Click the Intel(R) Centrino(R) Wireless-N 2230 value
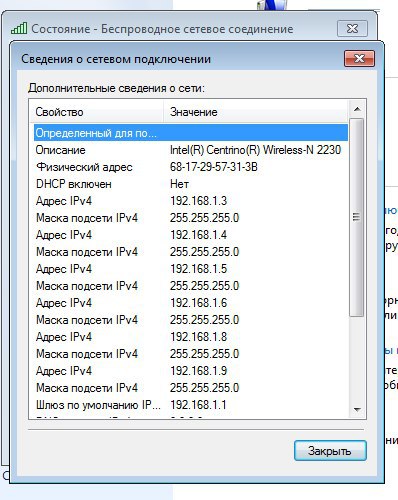 point(255,150)
